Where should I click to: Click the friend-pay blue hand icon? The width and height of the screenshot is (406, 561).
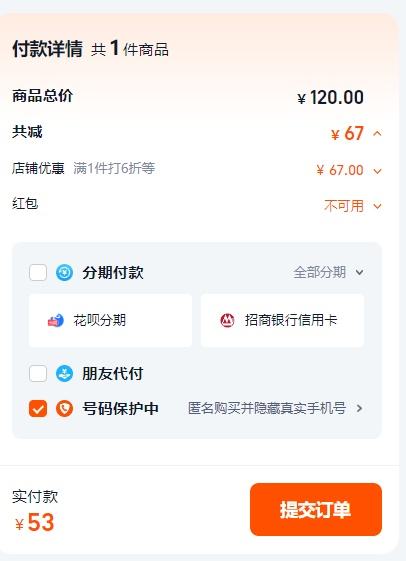64,374
